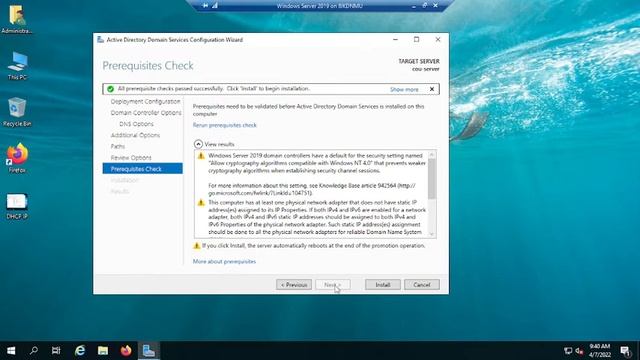The image size is (640, 360).
Task: Open the DHCP IP desktop file
Action: (x=17, y=206)
